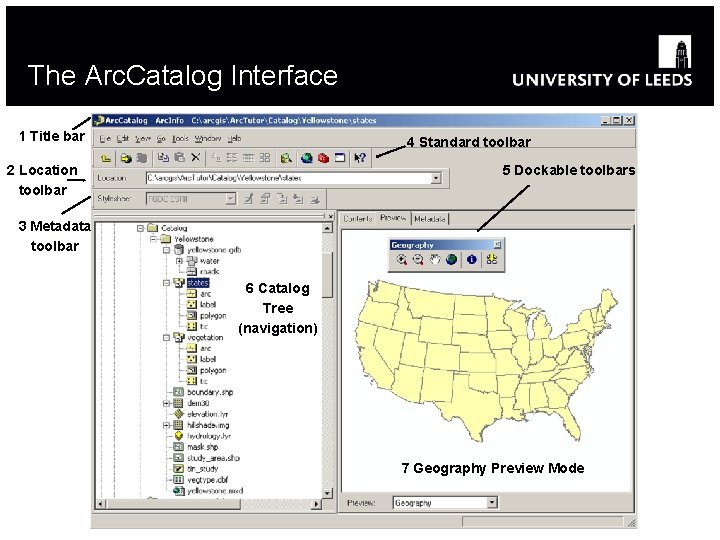Open the Search tool icon

[286, 158]
